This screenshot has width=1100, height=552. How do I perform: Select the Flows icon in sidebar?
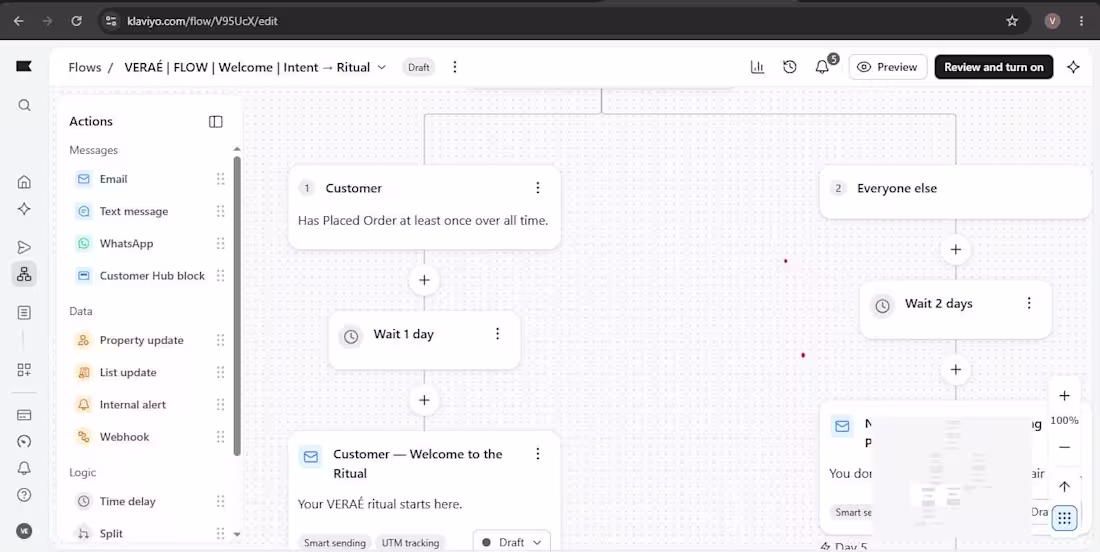point(24,274)
